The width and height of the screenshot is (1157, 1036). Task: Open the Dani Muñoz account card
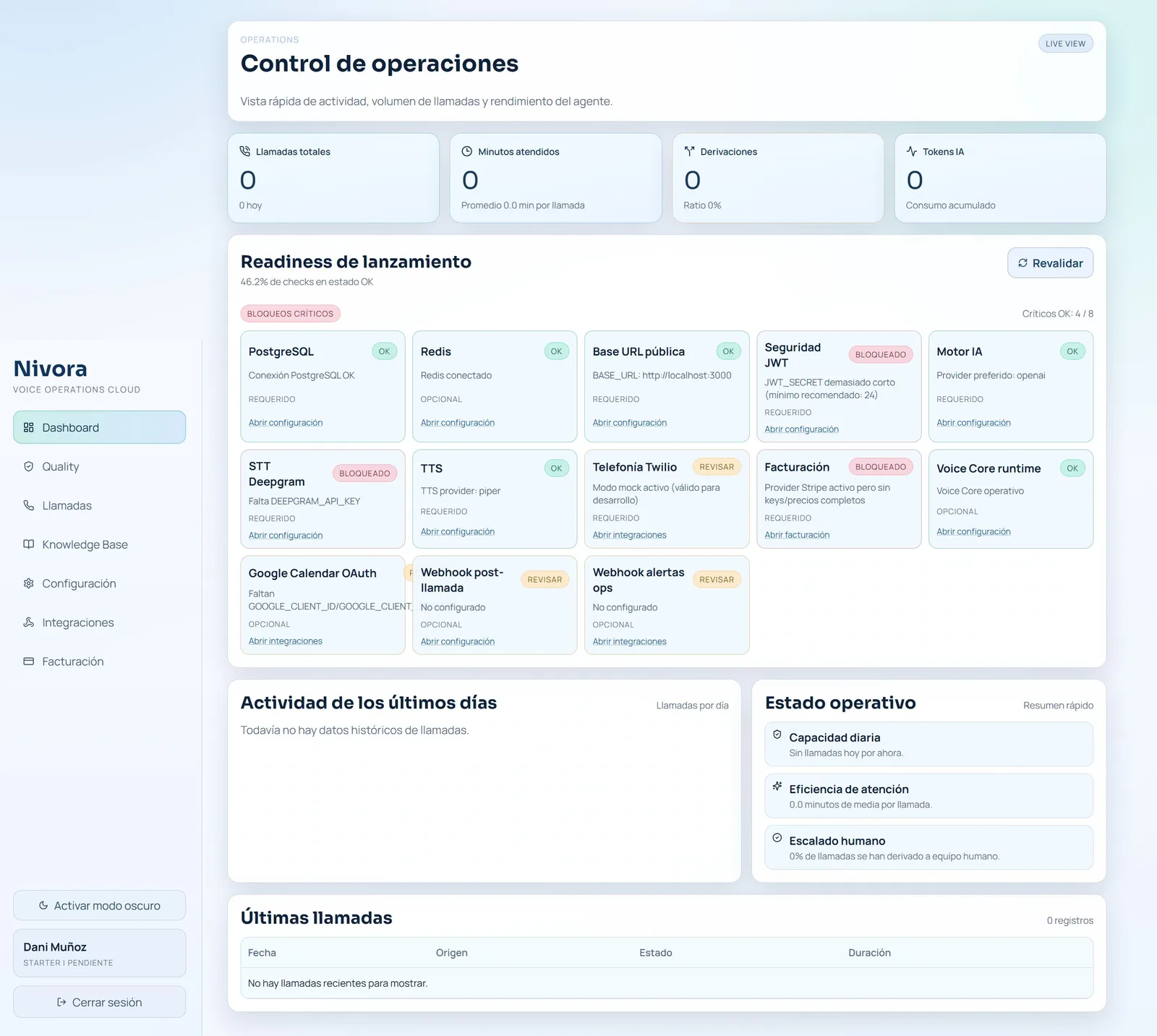99,954
